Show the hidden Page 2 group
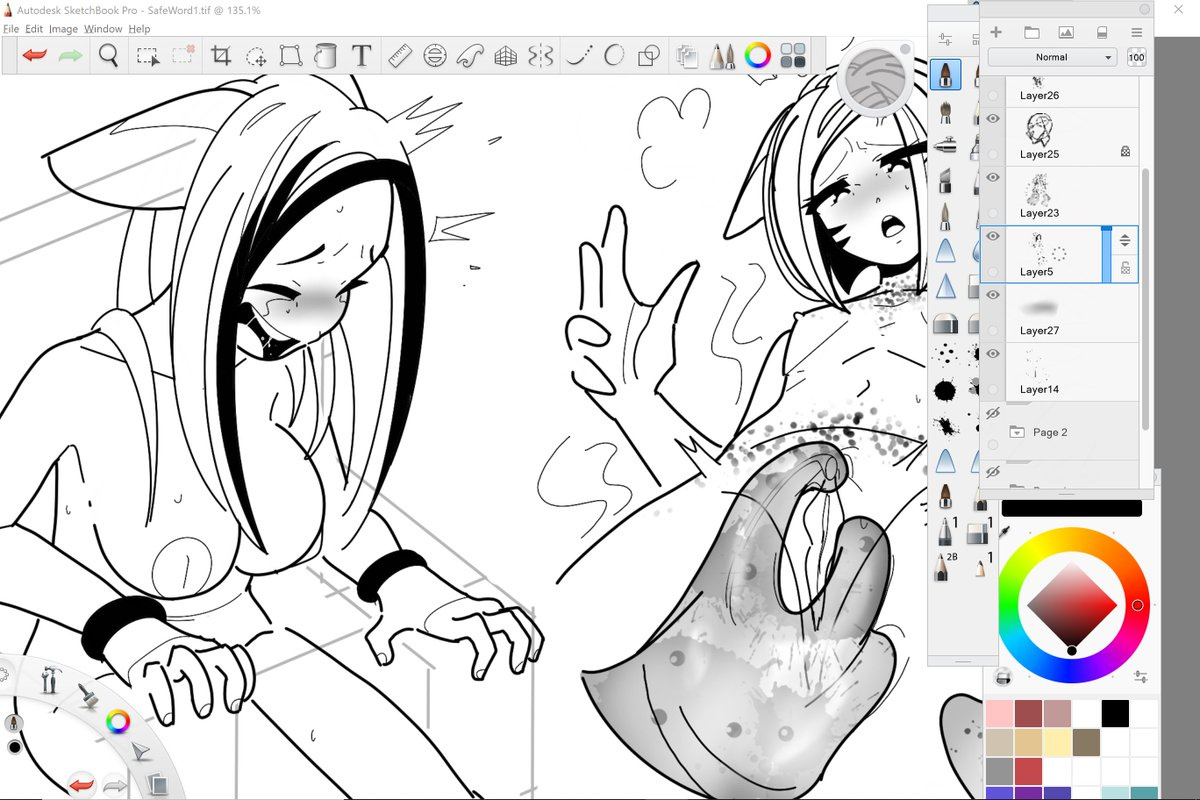The height and width of the screenshot is (800, 1200). click(993, 413)
